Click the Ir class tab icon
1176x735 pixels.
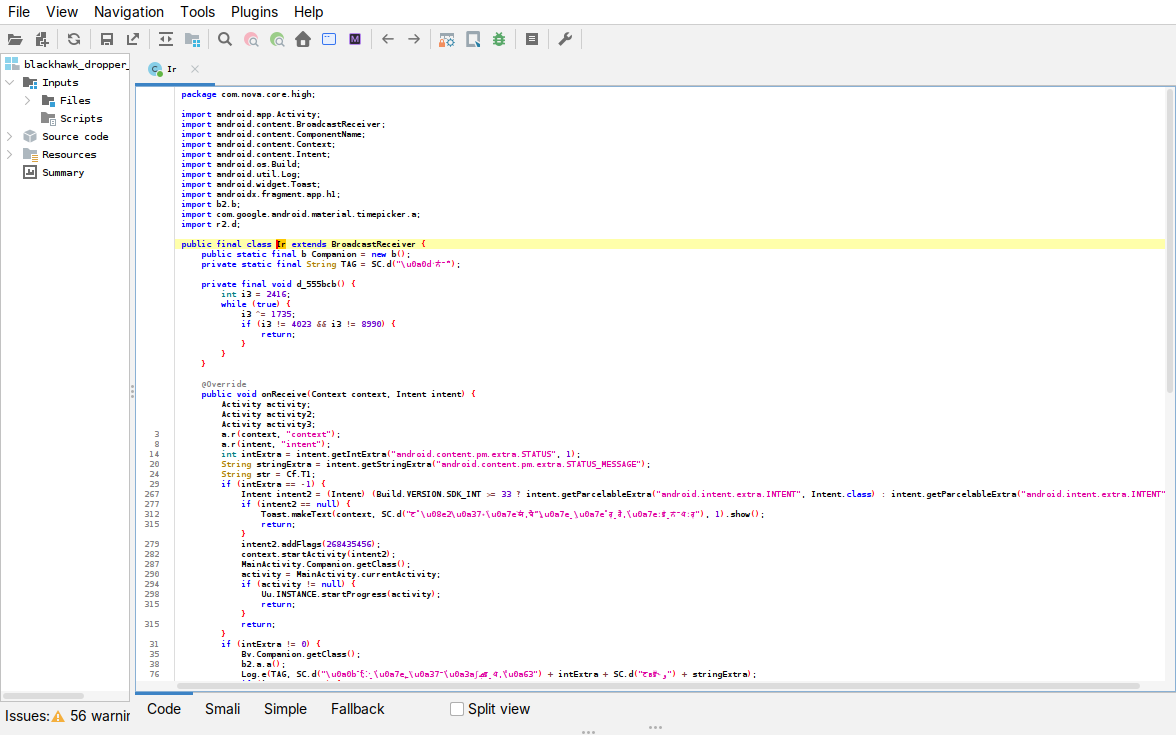(x=155, y=69)
